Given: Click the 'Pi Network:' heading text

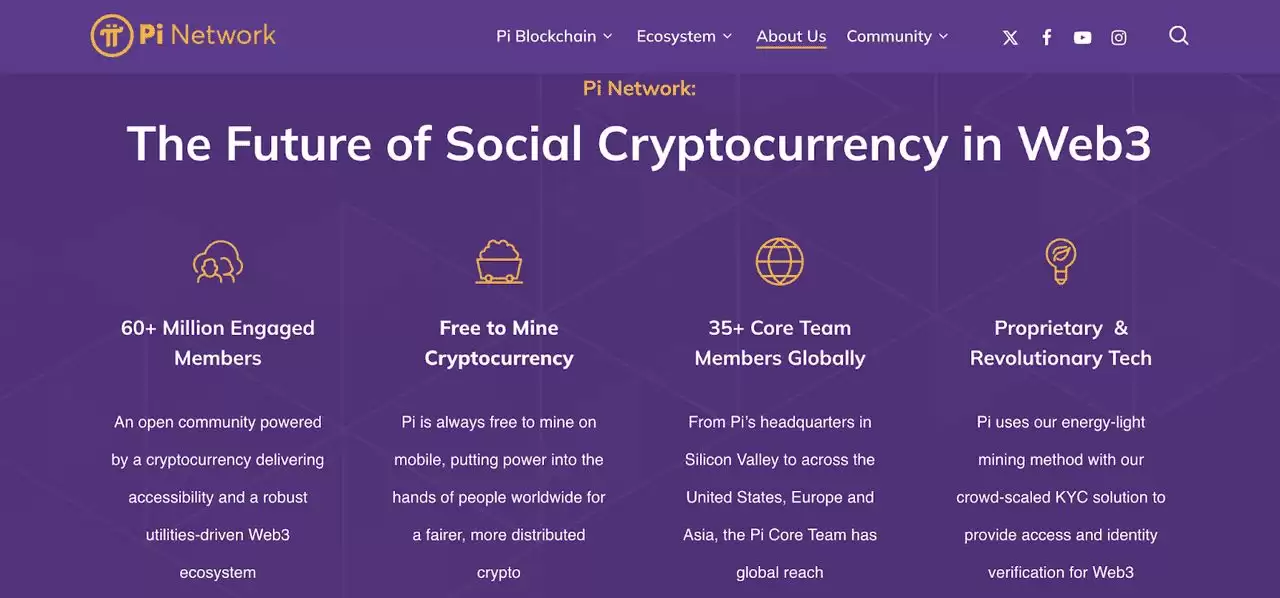Looking at the screenshot, I should 639,88.
